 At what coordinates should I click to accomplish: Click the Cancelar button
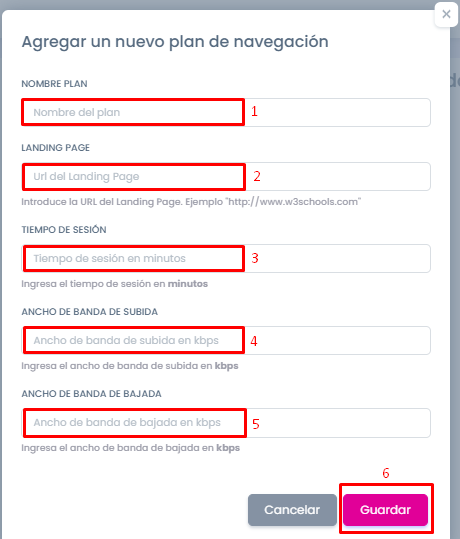[292, 509]
